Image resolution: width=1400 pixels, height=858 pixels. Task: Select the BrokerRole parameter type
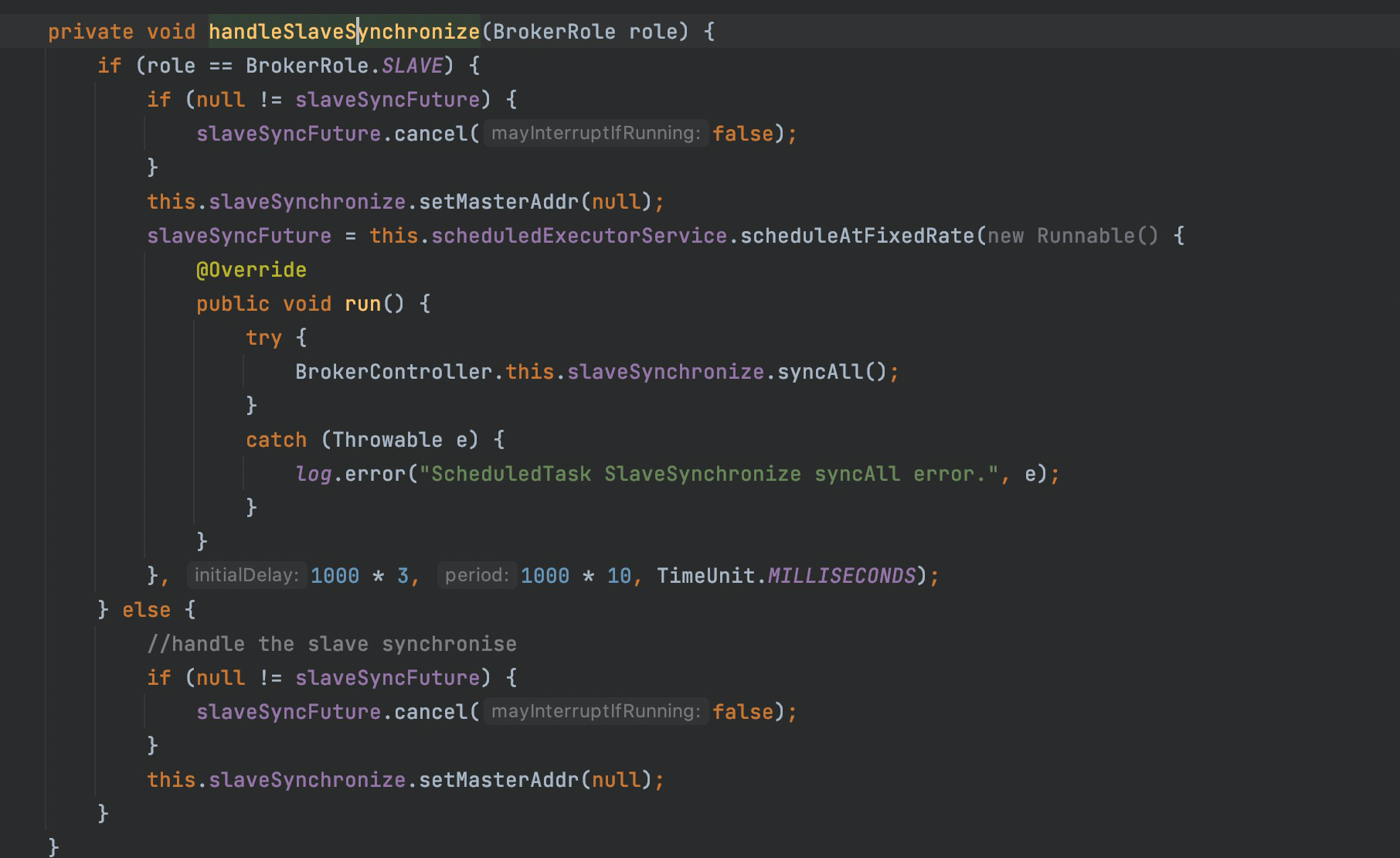[554, 32]
